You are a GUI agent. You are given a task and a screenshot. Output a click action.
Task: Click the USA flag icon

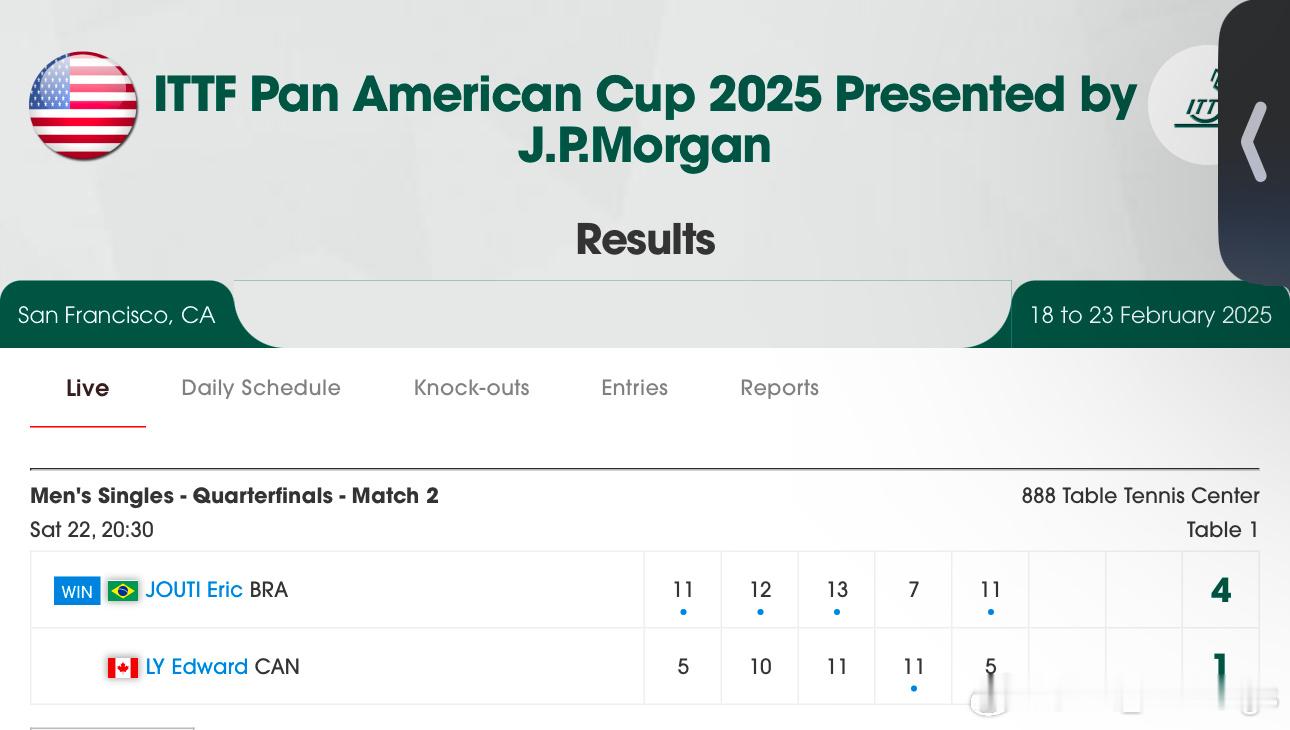pos(83,106)
